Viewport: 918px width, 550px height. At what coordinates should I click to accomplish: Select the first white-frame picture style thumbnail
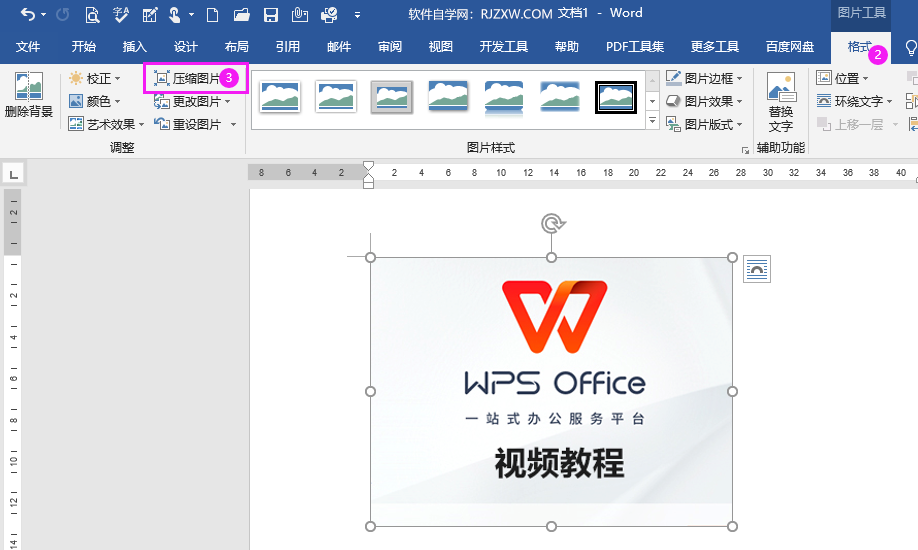280,97
